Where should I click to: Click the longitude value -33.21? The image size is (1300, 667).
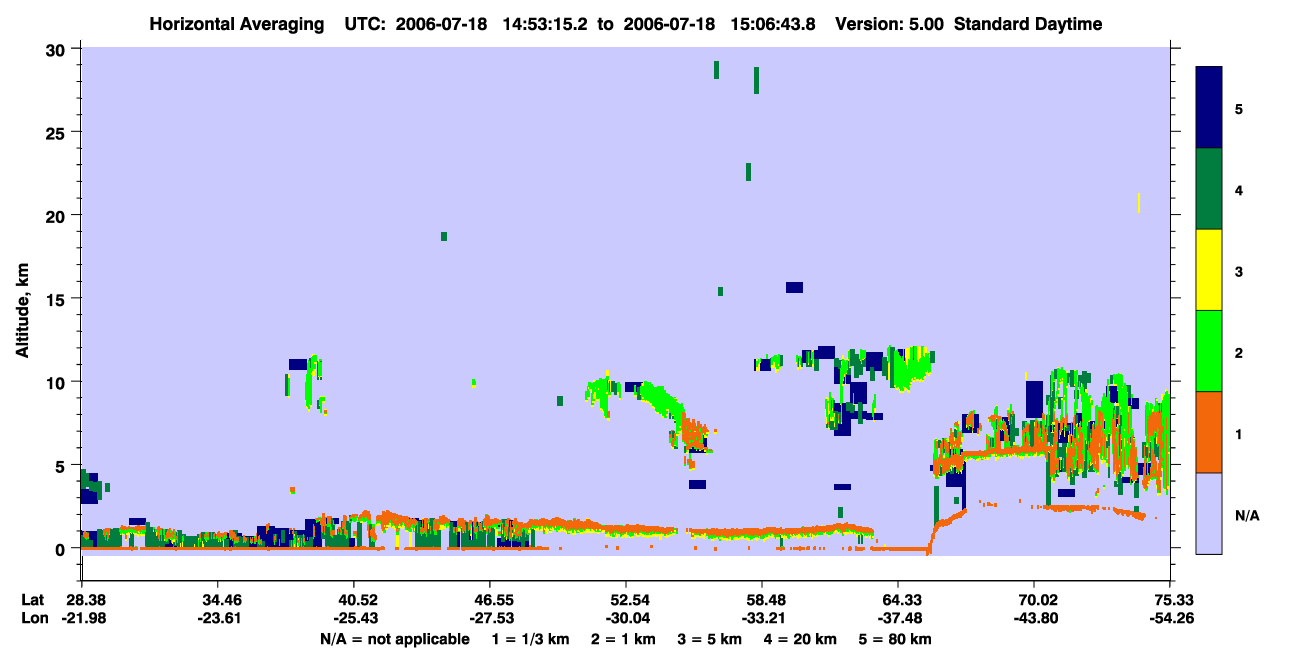[x=762, y=619]
